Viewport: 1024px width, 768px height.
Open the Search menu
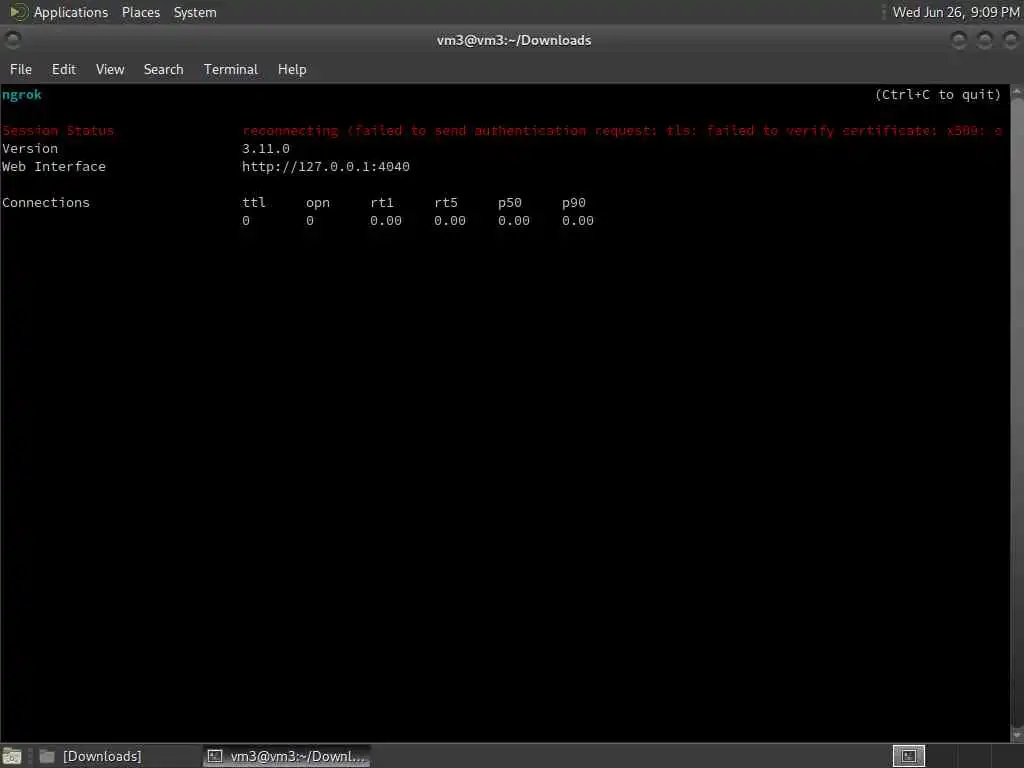(x=163, y=69)
